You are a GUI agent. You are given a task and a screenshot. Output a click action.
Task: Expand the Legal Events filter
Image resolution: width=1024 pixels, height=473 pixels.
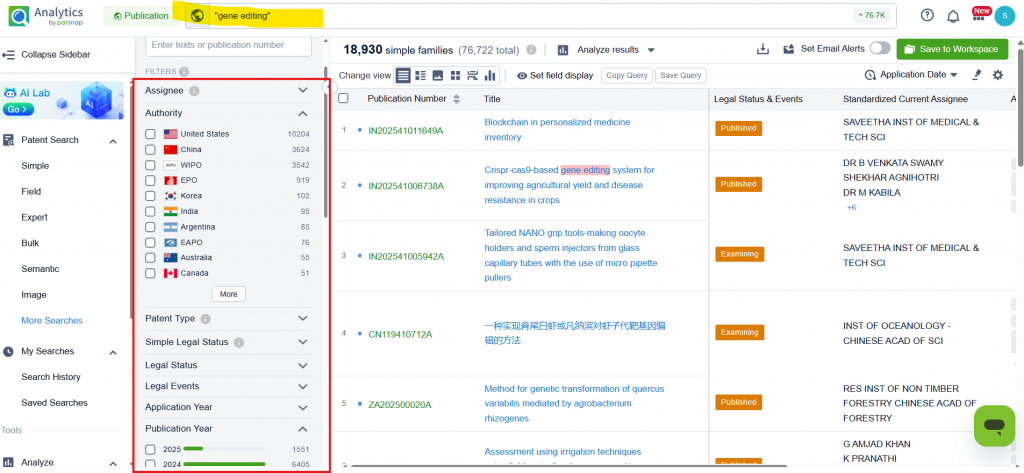coord(302,386)
